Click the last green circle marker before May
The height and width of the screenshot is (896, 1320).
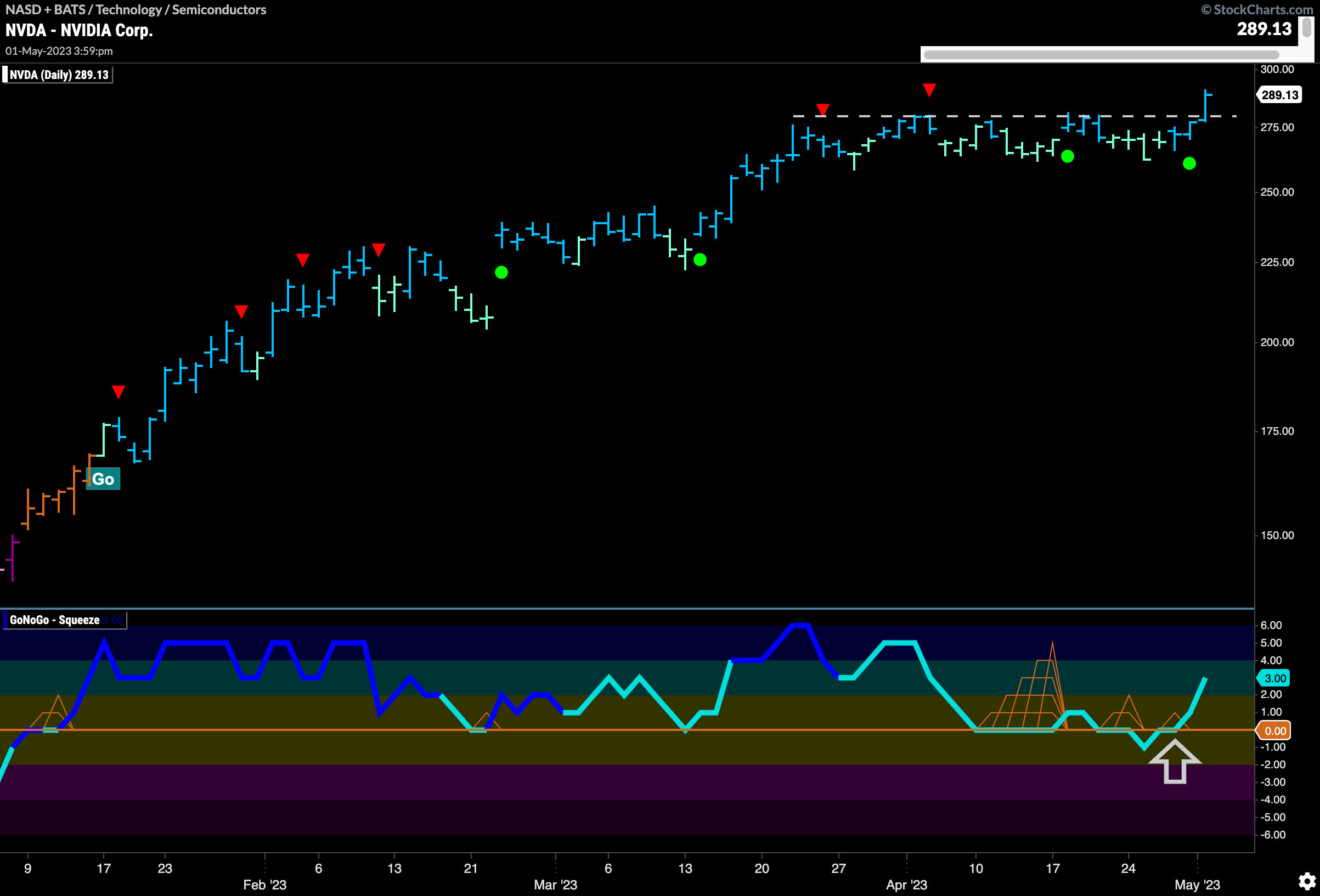coord(1189,163)
